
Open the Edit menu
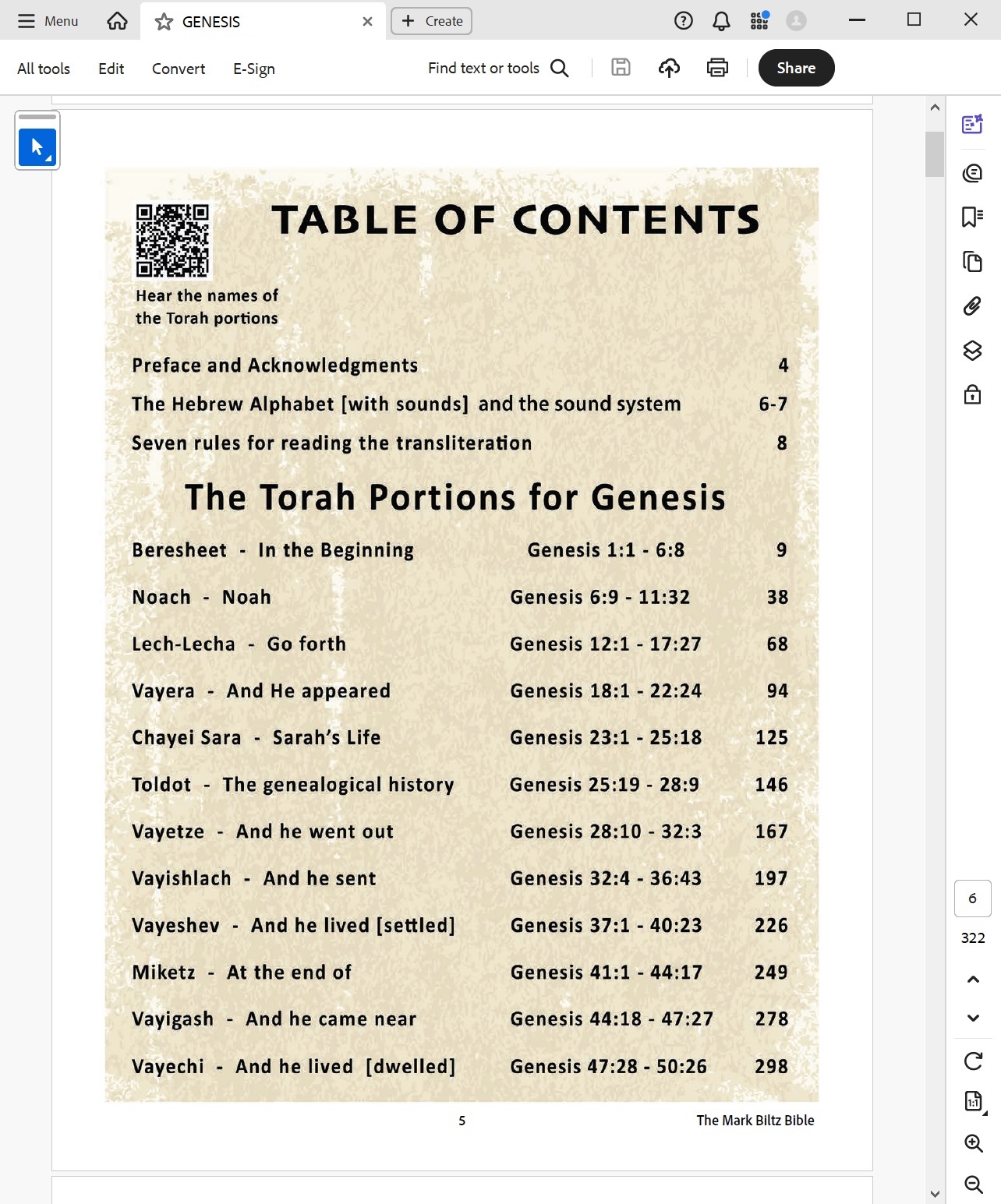[x=111, y=69]
